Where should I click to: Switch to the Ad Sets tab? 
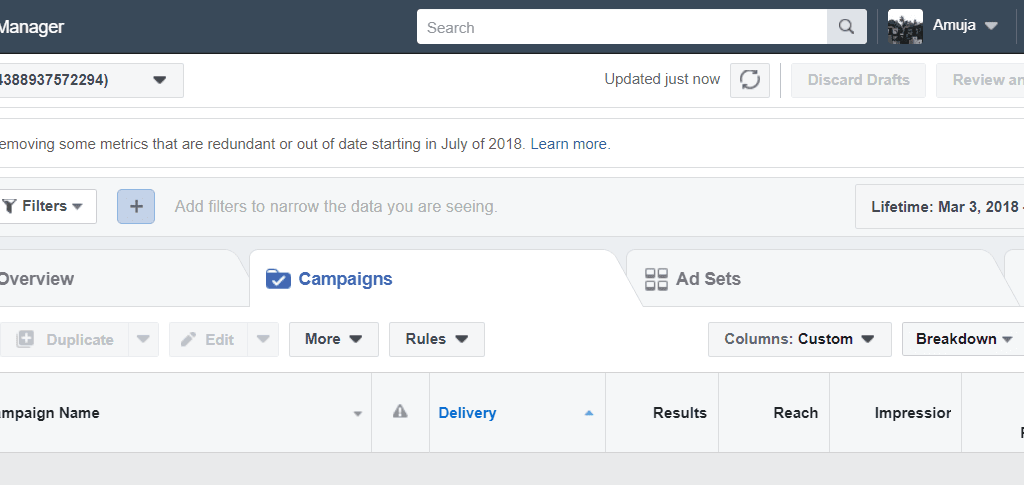click(x=692, y=279)
